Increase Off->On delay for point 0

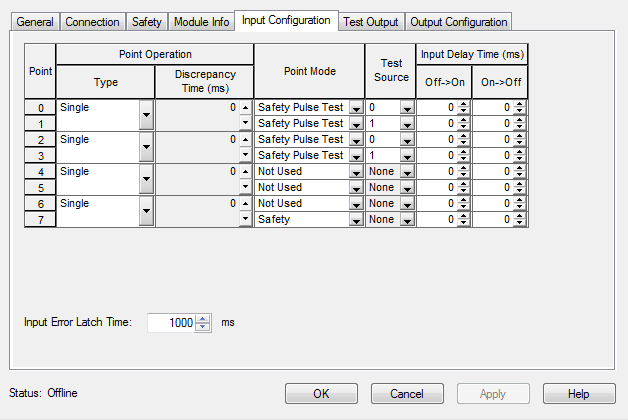[x=463, y=104]
